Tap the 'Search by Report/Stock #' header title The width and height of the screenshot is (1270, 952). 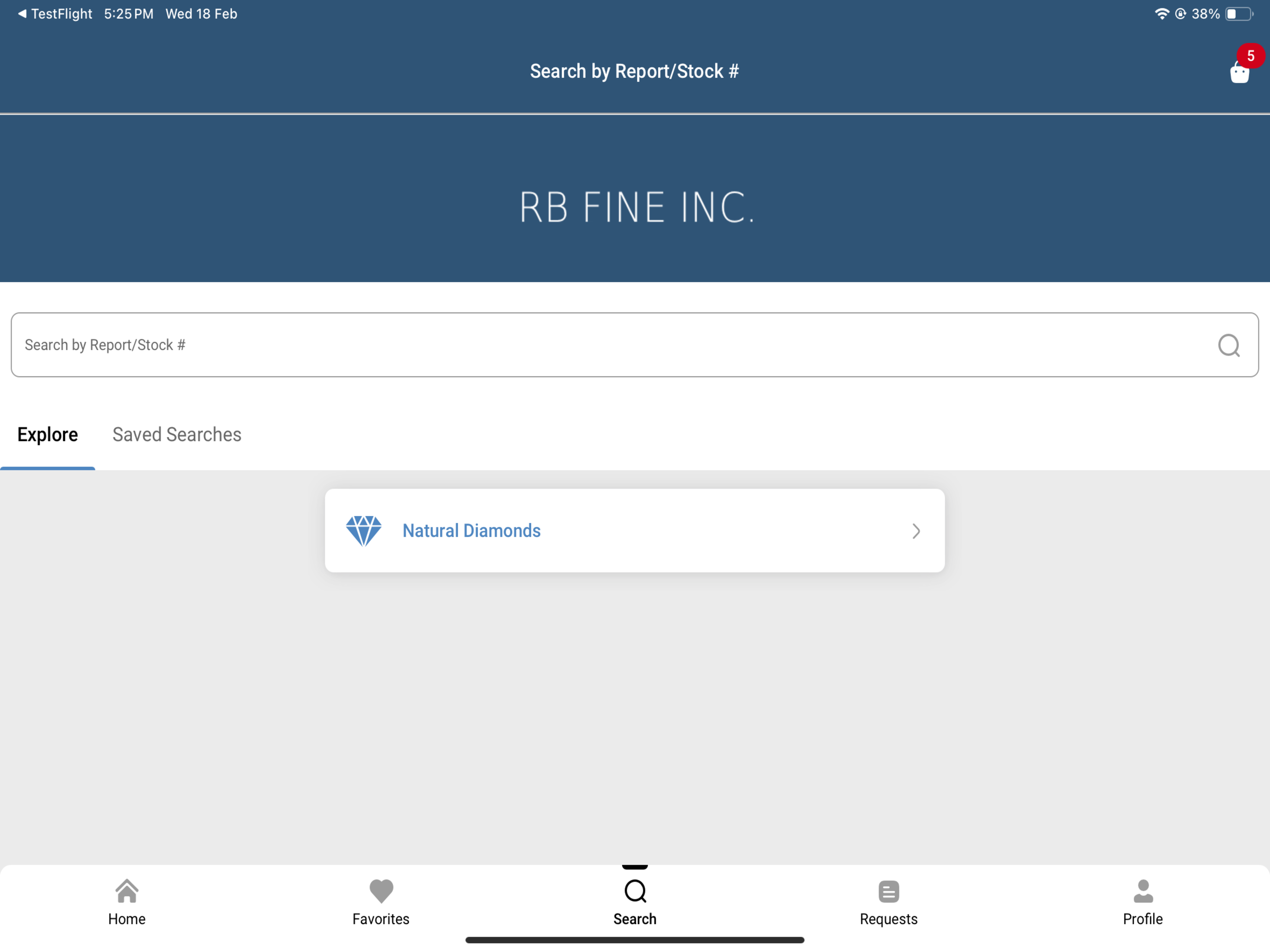pyautogui.click(x=635, y=71)
